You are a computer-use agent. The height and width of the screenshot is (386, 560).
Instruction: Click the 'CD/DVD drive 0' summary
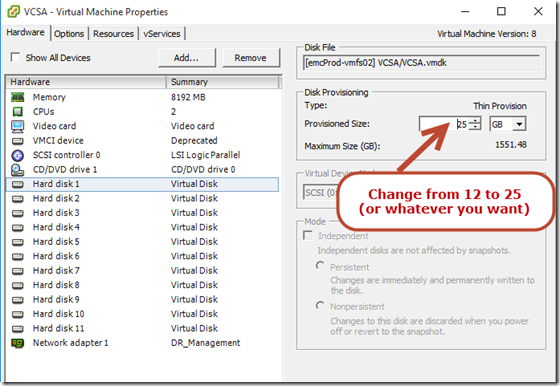(x=203, y=170)
